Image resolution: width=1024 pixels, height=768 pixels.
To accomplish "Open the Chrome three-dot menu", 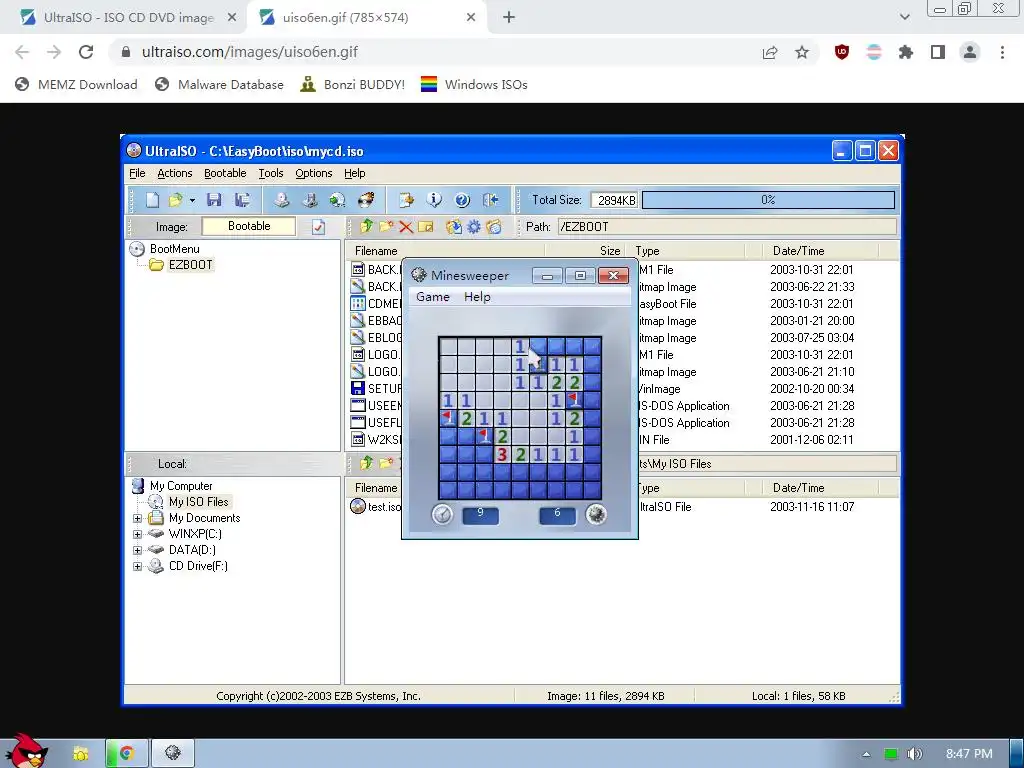I will (x=1002, y=52).
